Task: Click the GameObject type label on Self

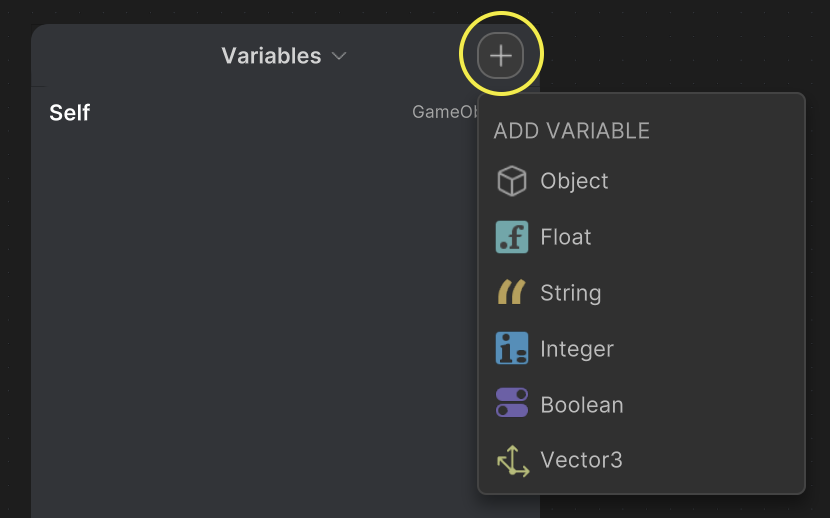Action: (444, 112)
